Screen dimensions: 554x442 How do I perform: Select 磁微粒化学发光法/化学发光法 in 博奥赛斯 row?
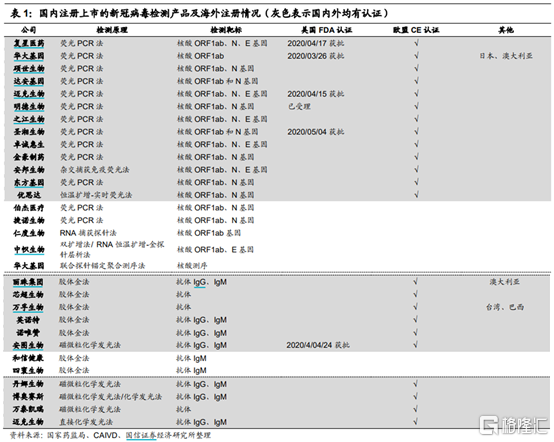click(111, 397)
